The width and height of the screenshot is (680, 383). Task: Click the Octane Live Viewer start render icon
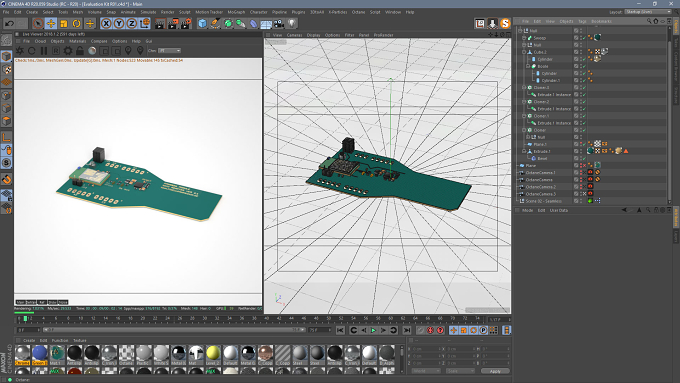[20, 51]
